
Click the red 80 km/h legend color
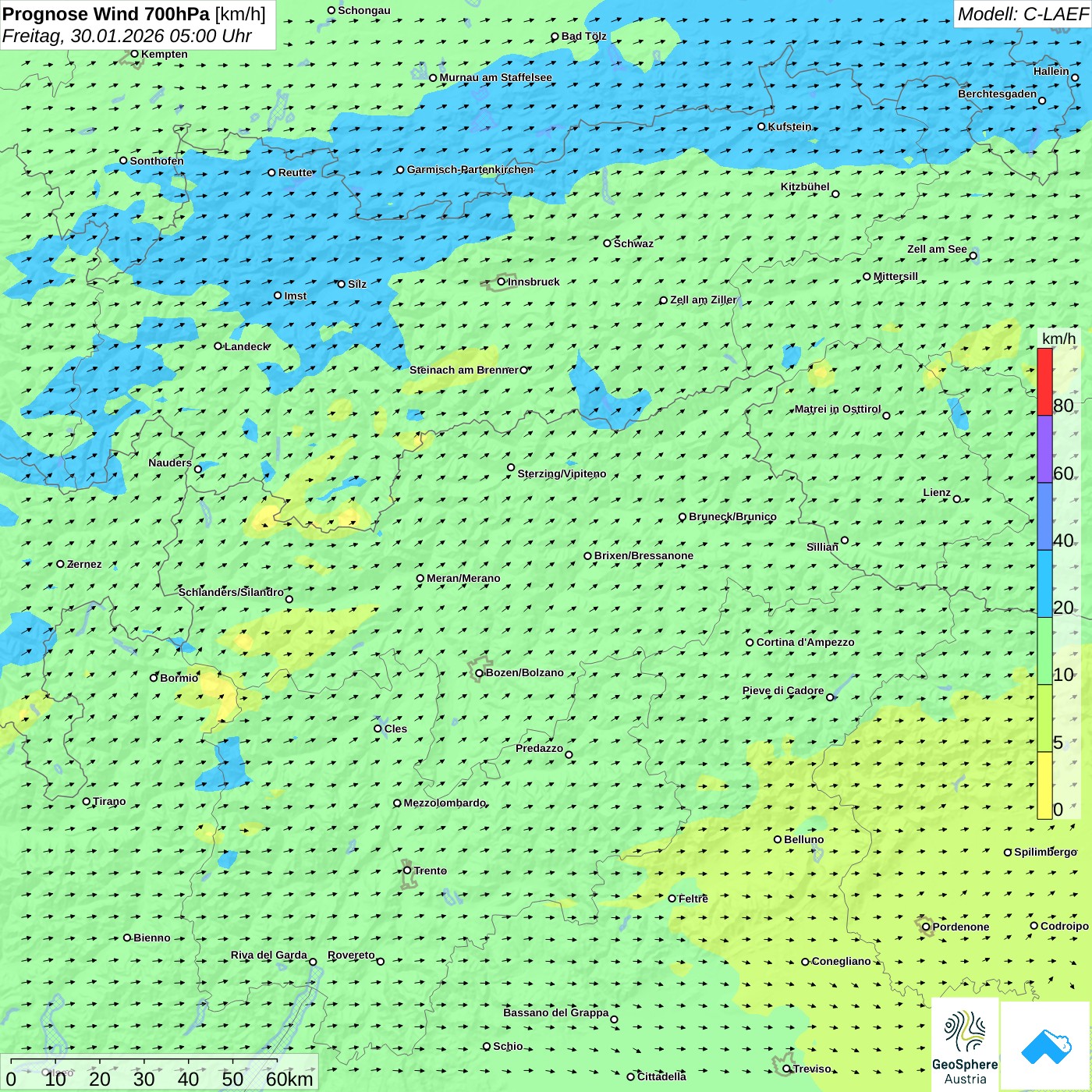[x=1044, y=381]
